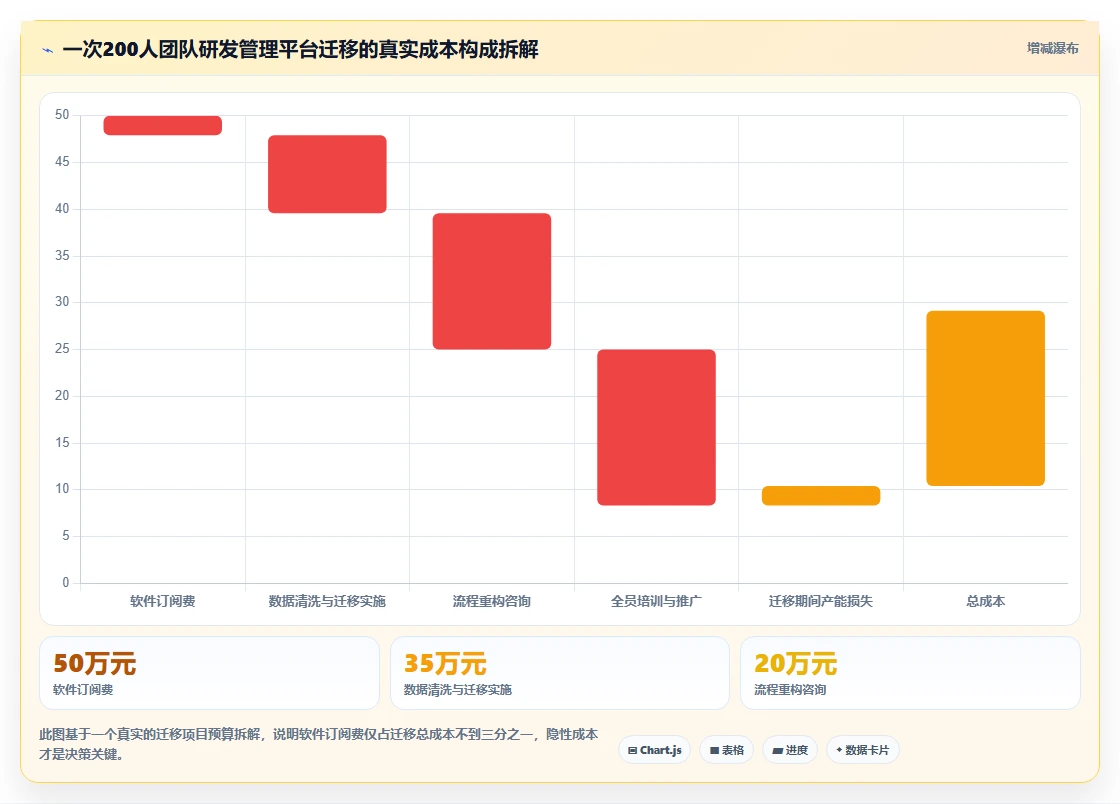Click the y-axis value 50
Image resolution: width=1120 pixels, height=804 pixels.
(62, 115)
